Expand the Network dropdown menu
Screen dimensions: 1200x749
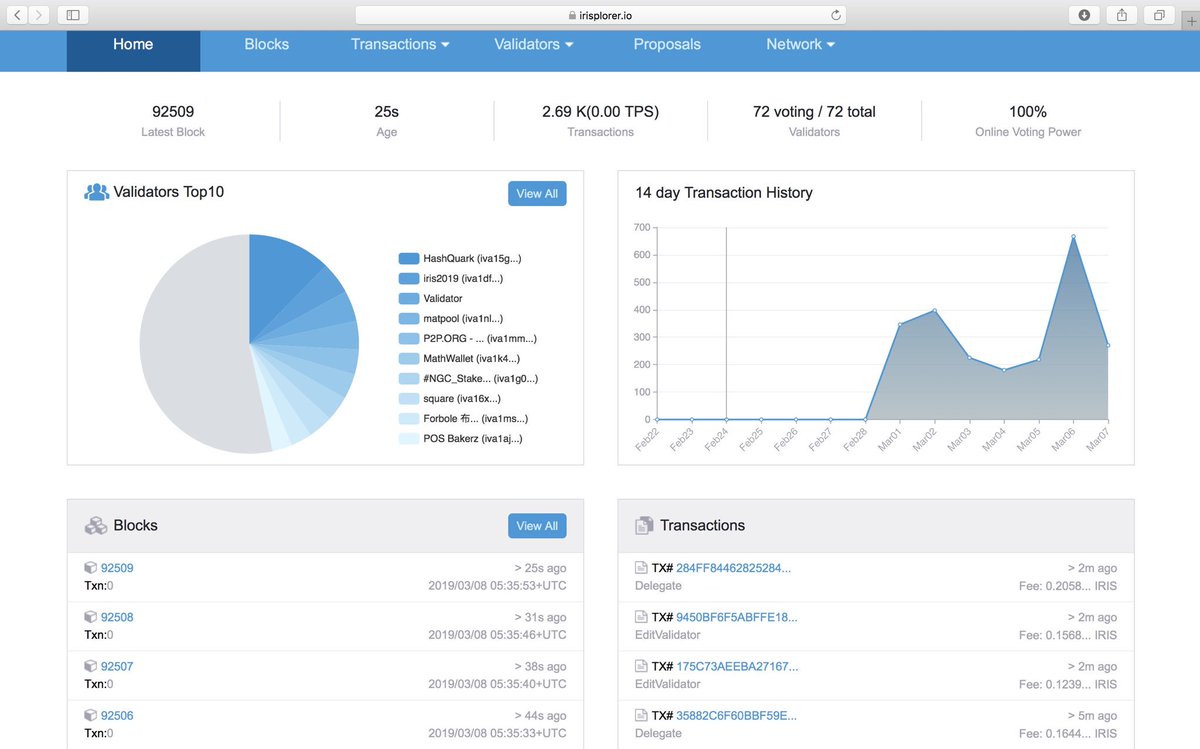(x=799, y=44)
